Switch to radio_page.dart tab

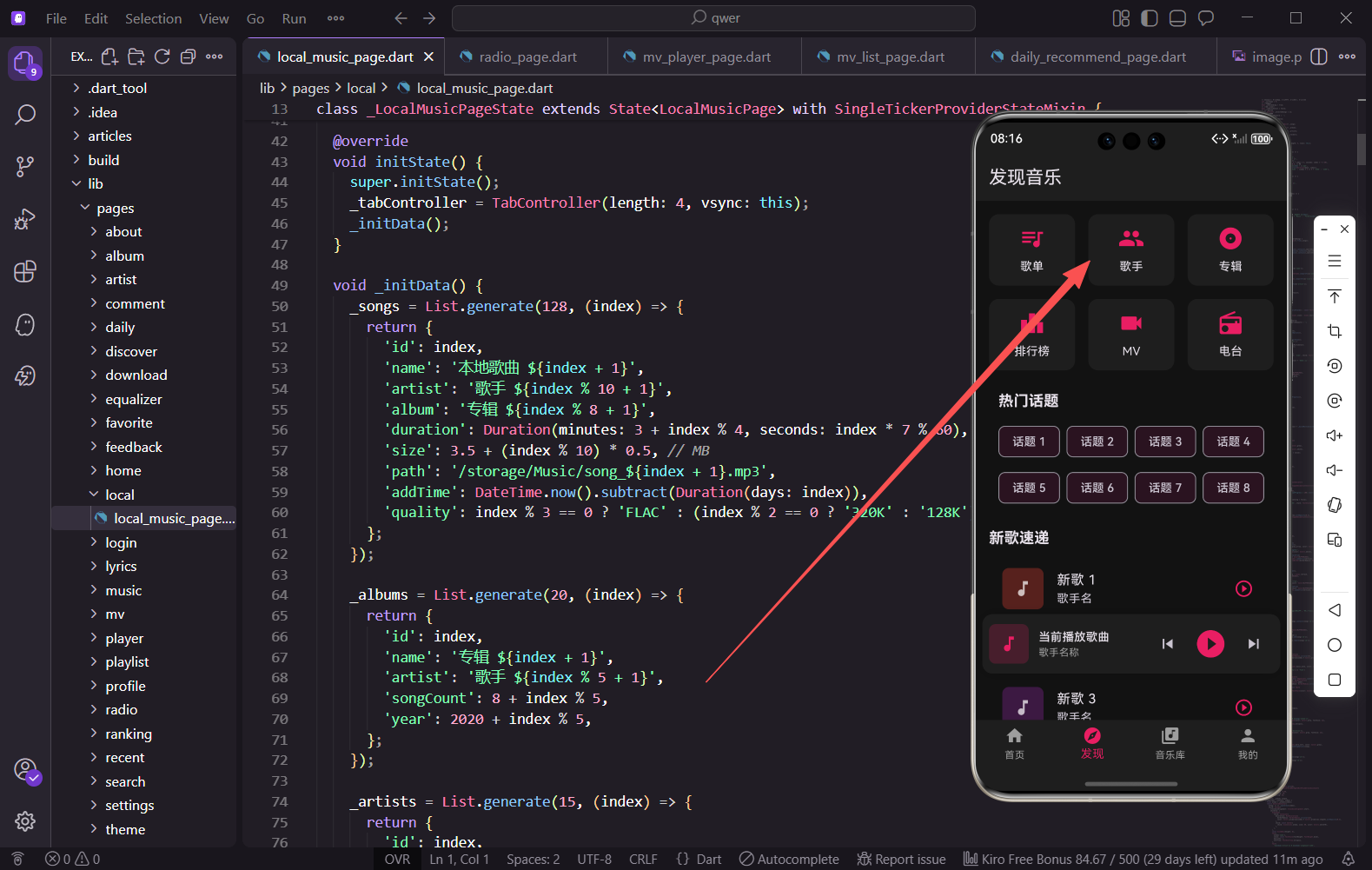point(527,56)
